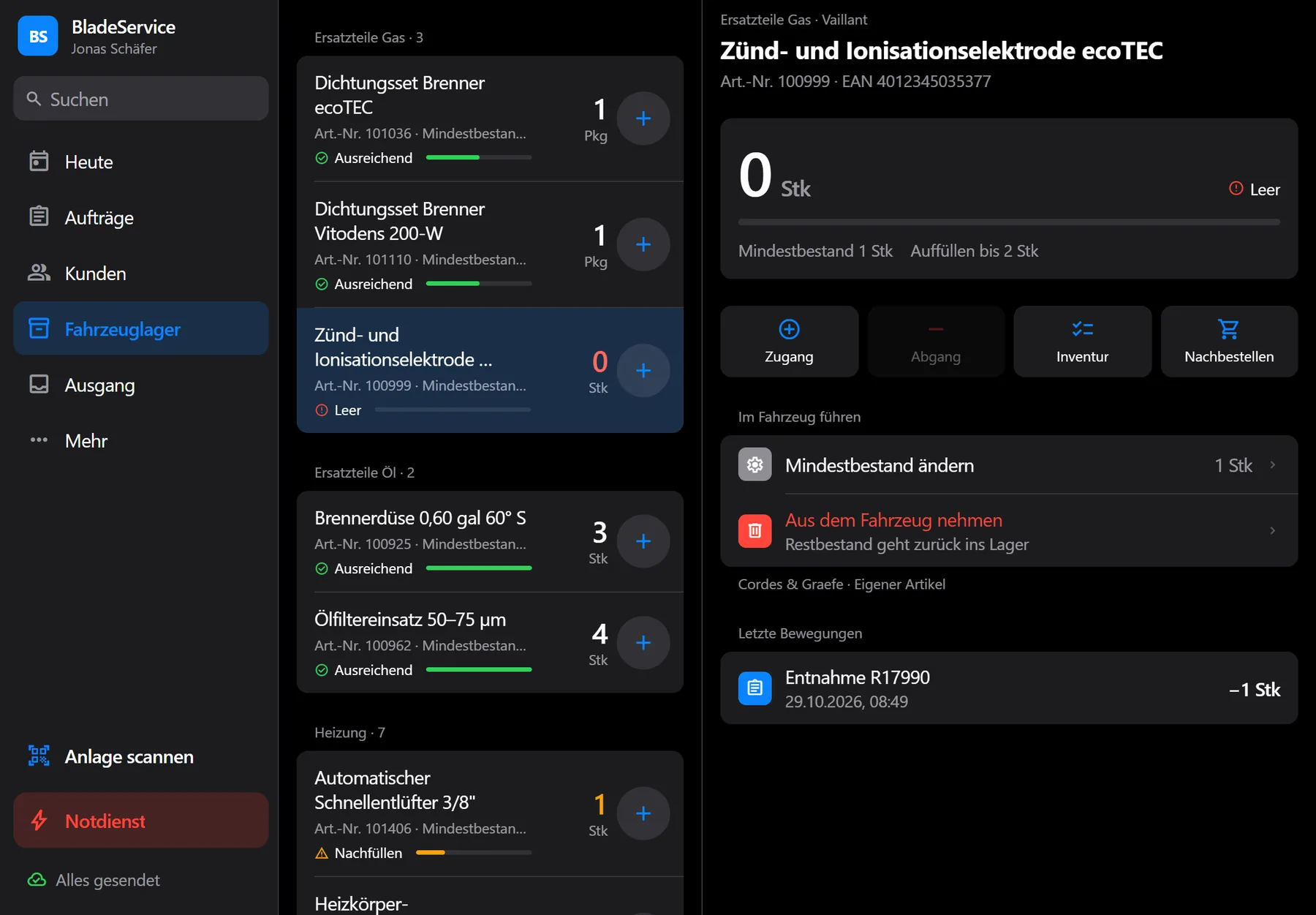Select Dichtungsset Brenner ecoTEC item title
Viewport: 1316px width, 915px height.
[399, 95]
